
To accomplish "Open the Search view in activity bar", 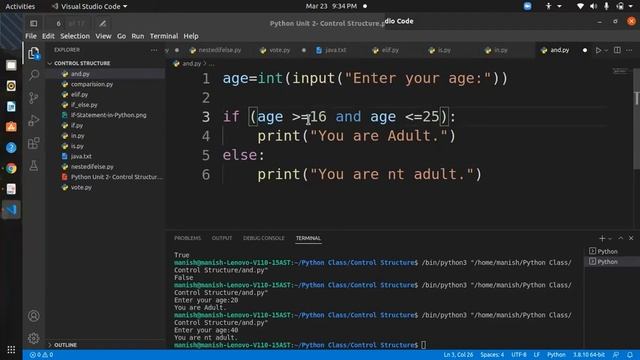I will click(34, 75).
